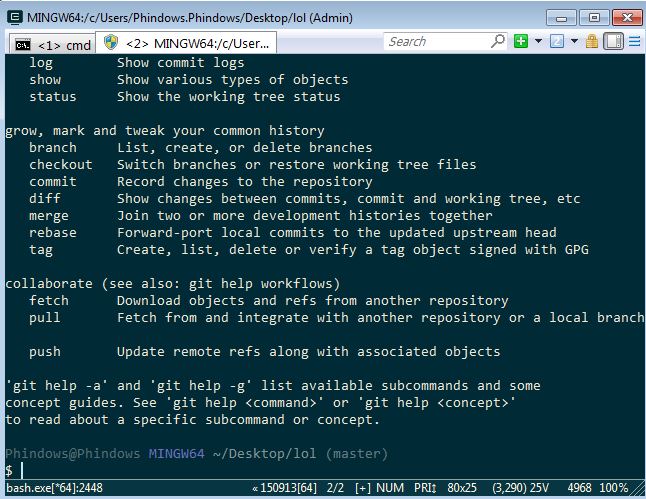This screenshot has width=646, height=499.
Task: Click the 4968 PID status entry
Action: point(579,488)
